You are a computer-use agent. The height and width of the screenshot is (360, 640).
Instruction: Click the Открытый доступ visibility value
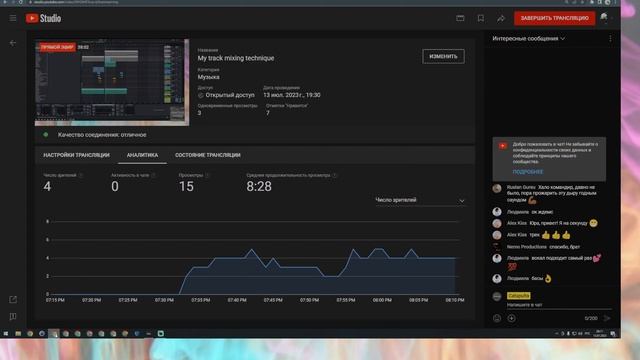(x=230, y=95)
